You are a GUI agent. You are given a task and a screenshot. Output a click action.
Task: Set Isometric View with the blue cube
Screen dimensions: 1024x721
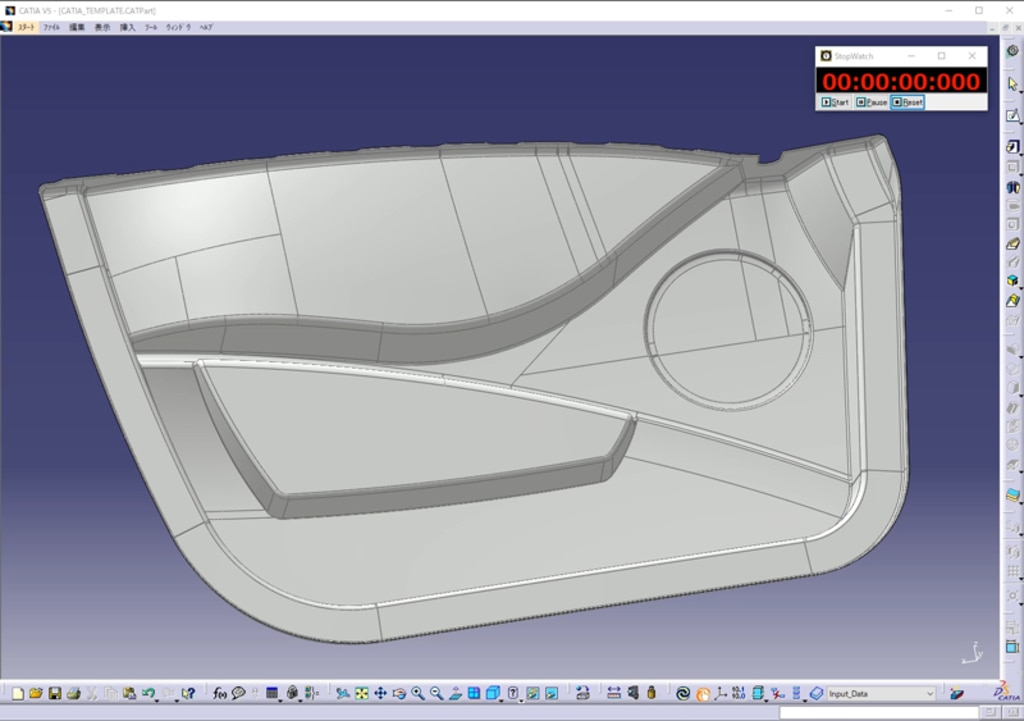coord(493,694)
